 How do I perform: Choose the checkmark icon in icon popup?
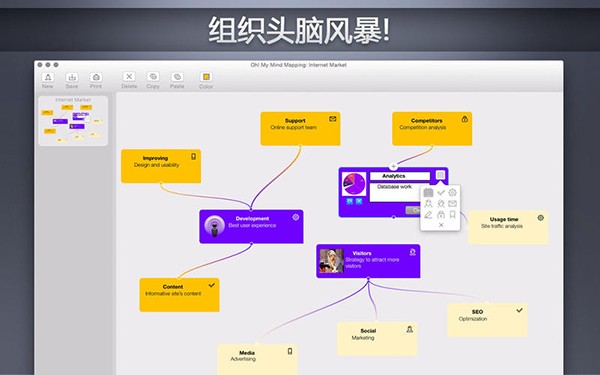(441, 192)
